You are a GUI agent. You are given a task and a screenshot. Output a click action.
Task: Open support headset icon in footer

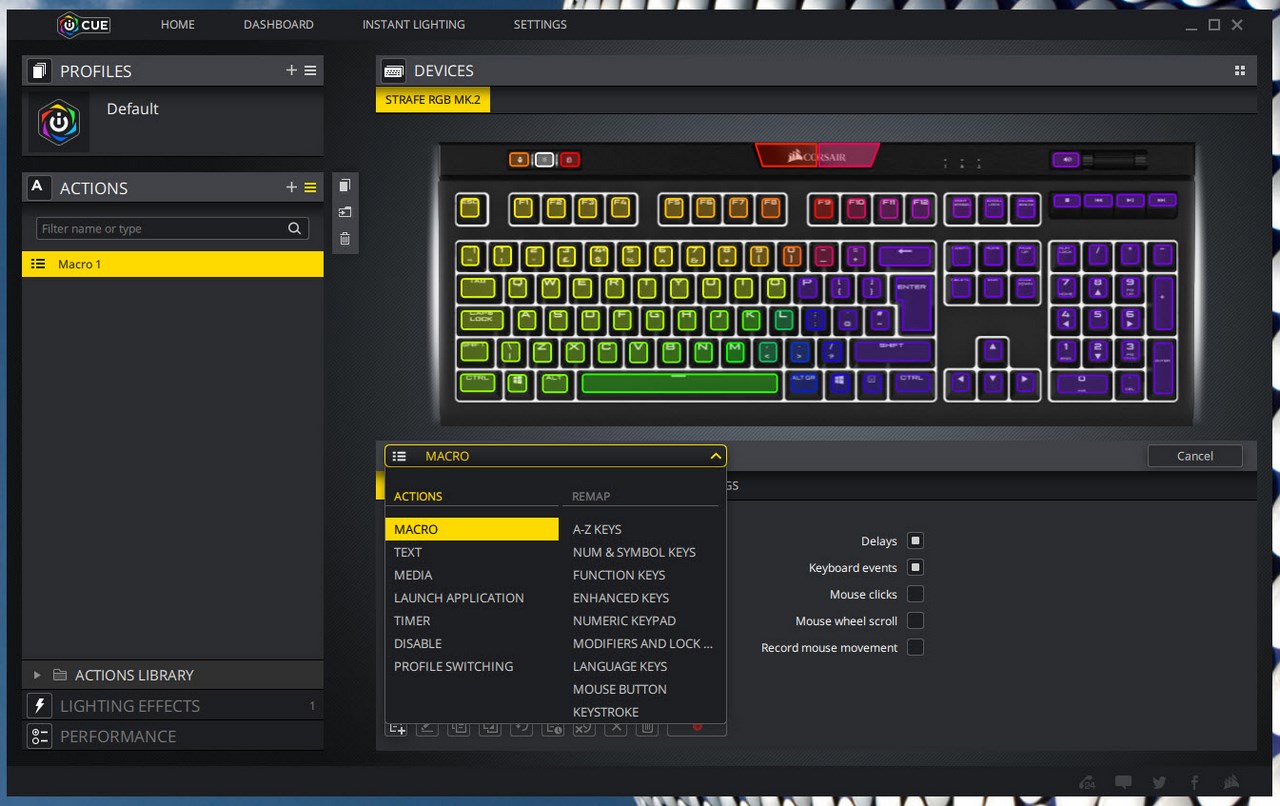click(1087, 783)
